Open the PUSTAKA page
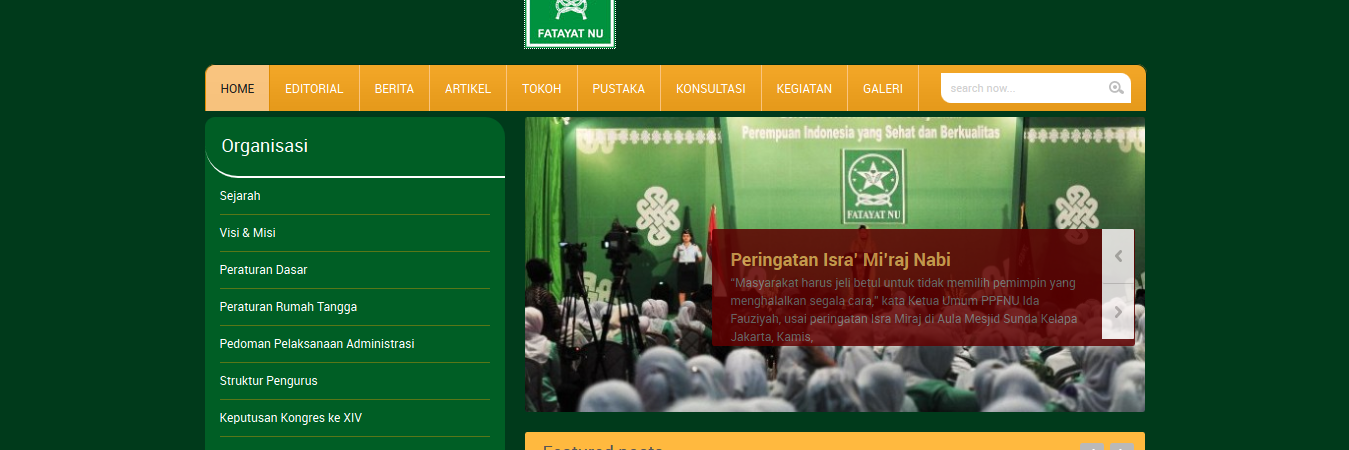The image size is (1349, 450). click(x=618, y=88)
